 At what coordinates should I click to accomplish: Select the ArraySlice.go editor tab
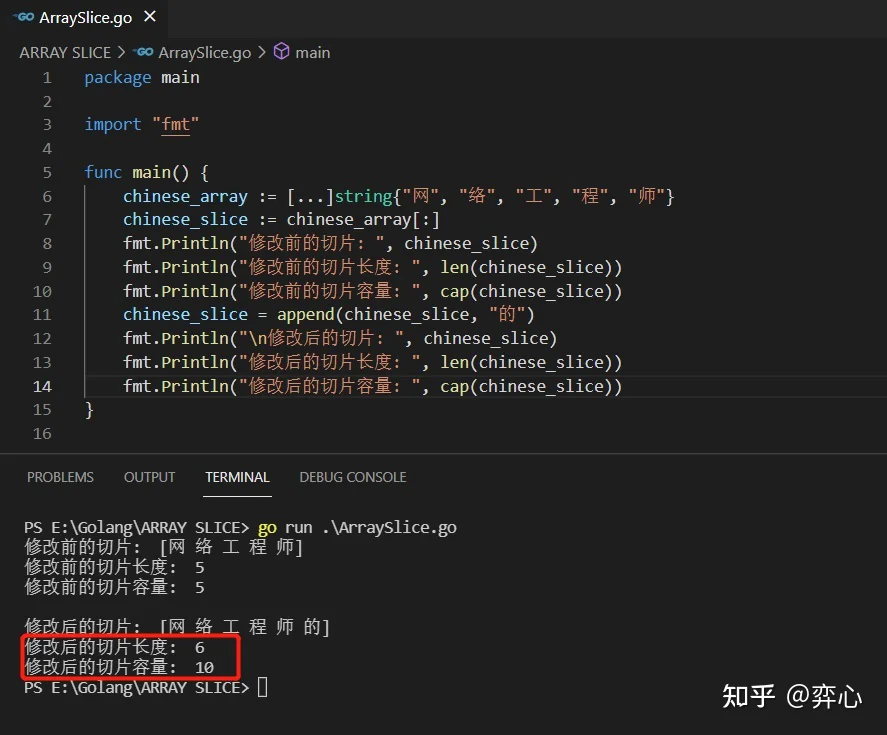[84, 18]
